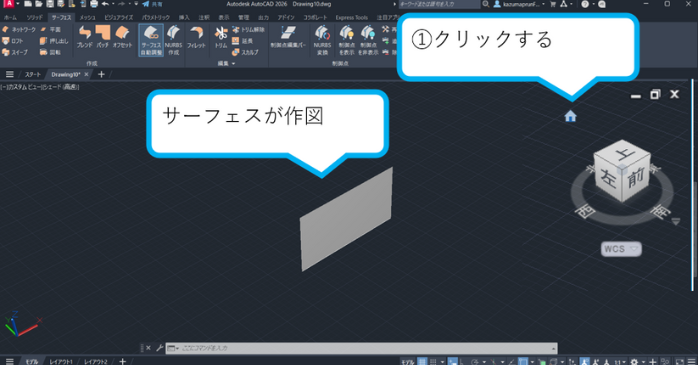Toggle snap mode in the status bar

433,361
